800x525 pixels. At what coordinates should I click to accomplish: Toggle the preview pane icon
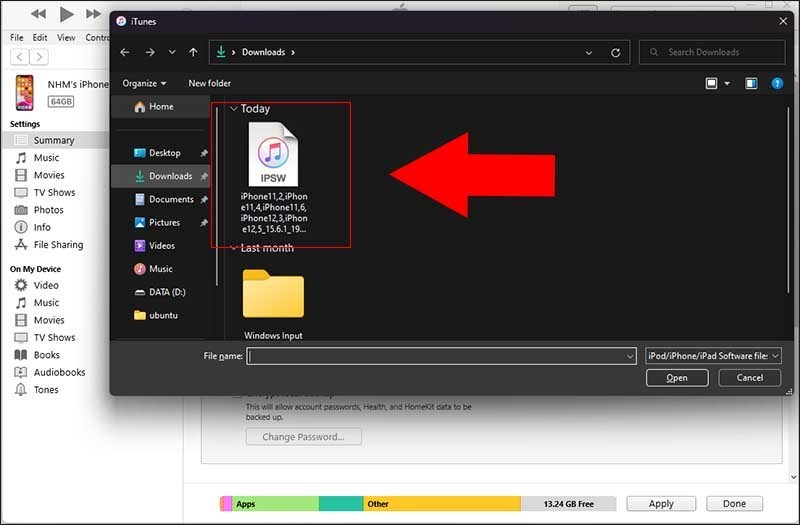(750, 83)
